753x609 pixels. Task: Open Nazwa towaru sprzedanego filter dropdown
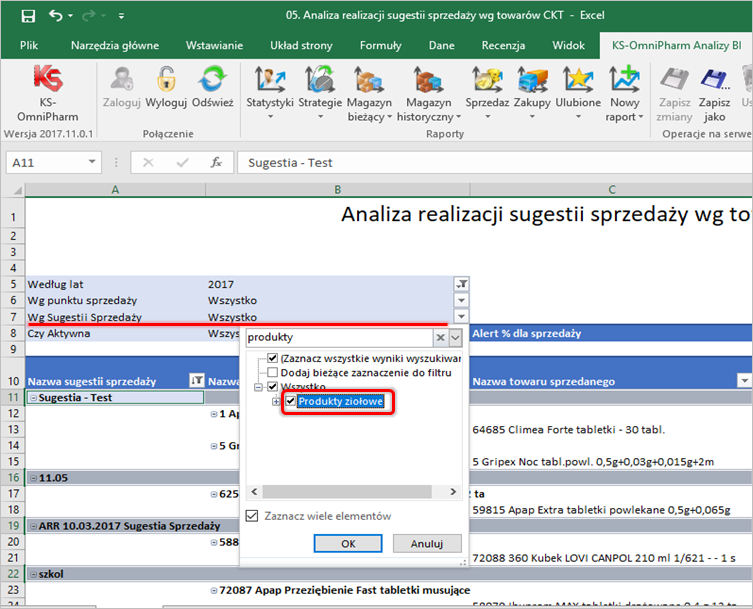point(744,381)
